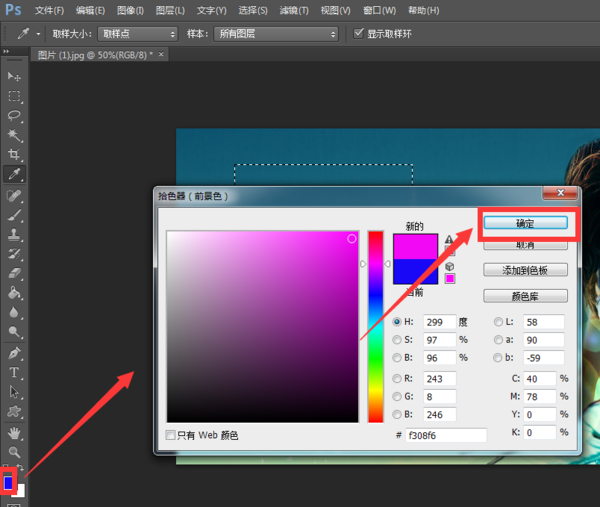
Task: Select the Lasso tool
Action: coord(14,116)
